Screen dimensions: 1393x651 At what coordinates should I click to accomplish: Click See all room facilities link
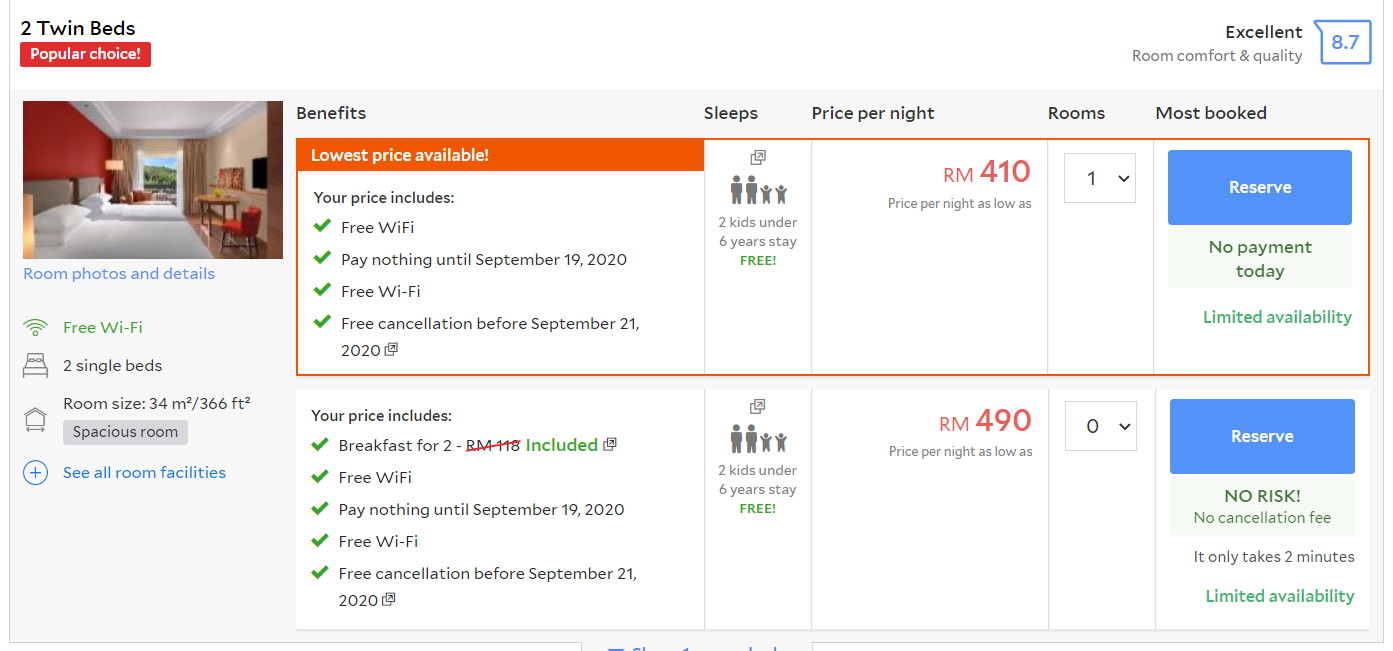click(x=144, y=473)
